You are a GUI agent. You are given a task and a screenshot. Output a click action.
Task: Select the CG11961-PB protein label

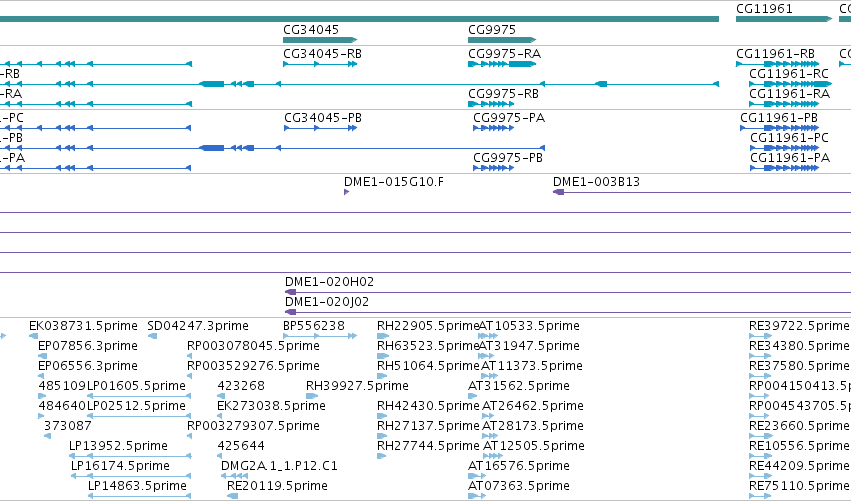pos(779,118)
